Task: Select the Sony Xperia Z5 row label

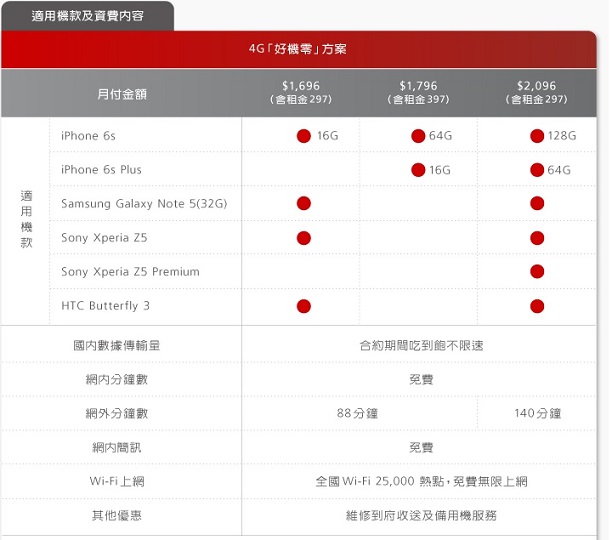Action: point(104,238)
